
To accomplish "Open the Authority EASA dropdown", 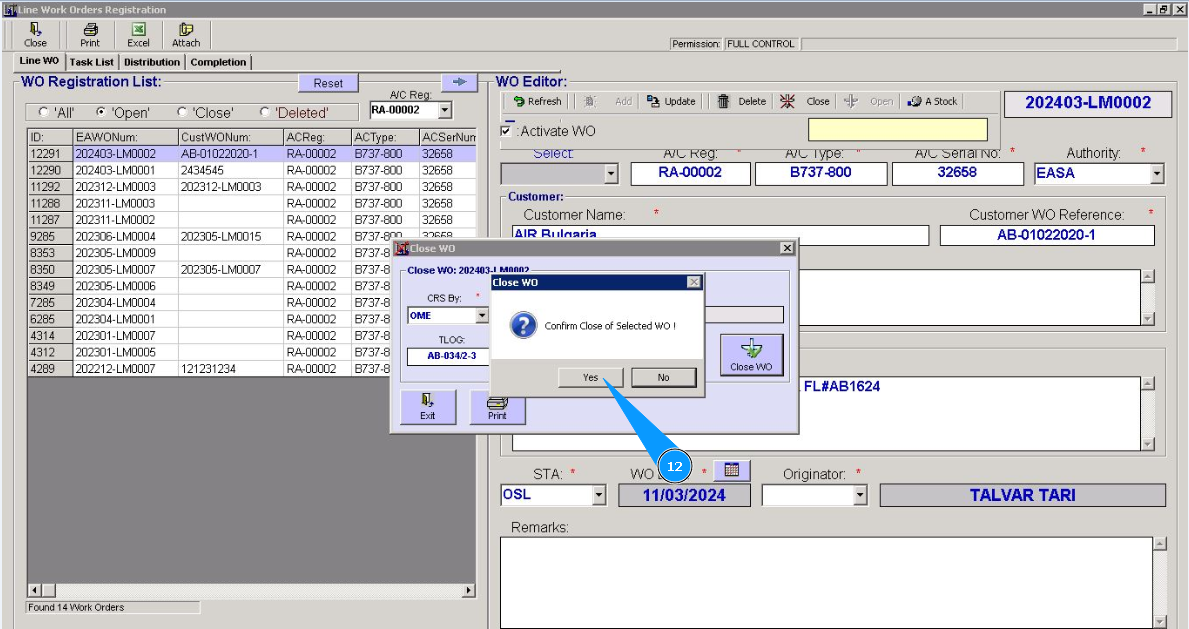I will pyautogui.click(x=1157, y=174).
